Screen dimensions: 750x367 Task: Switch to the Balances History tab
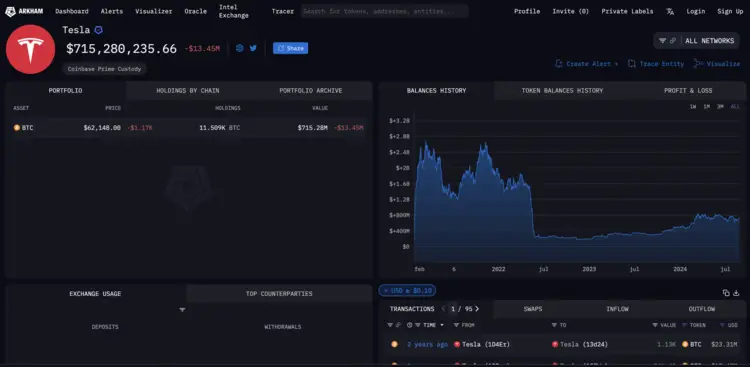tap(436, 90)
